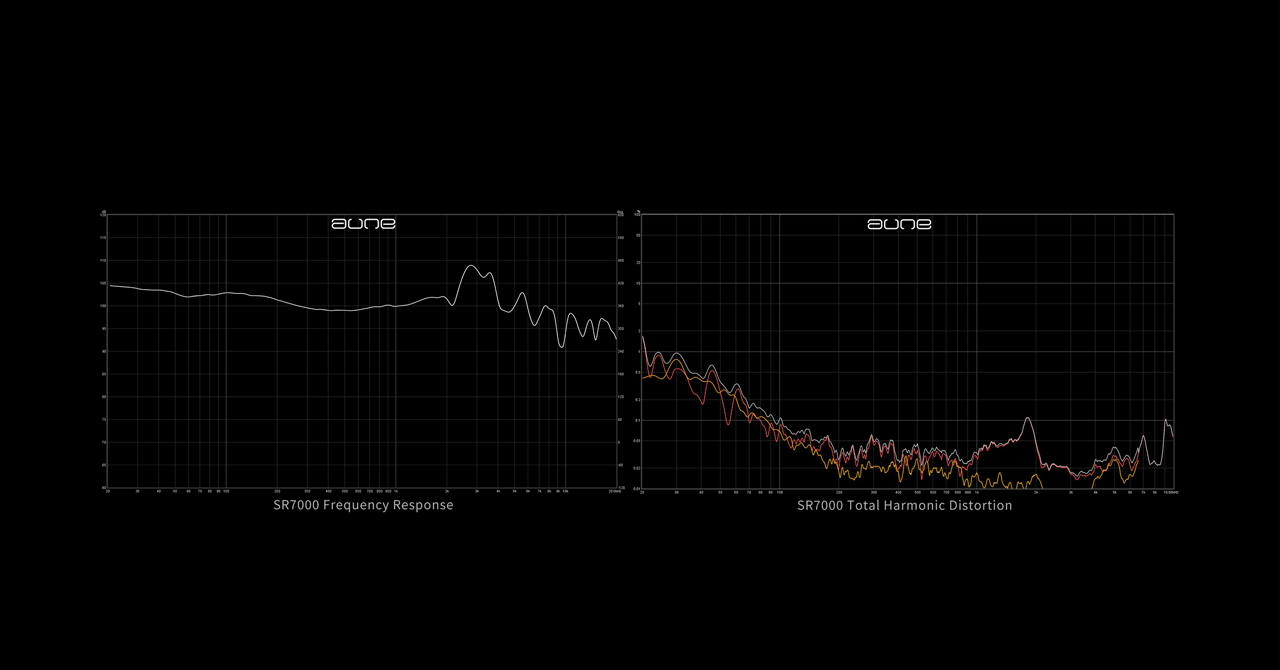
Task: Click the dB unit label on frequency response graph
Action: coord(103,213)
